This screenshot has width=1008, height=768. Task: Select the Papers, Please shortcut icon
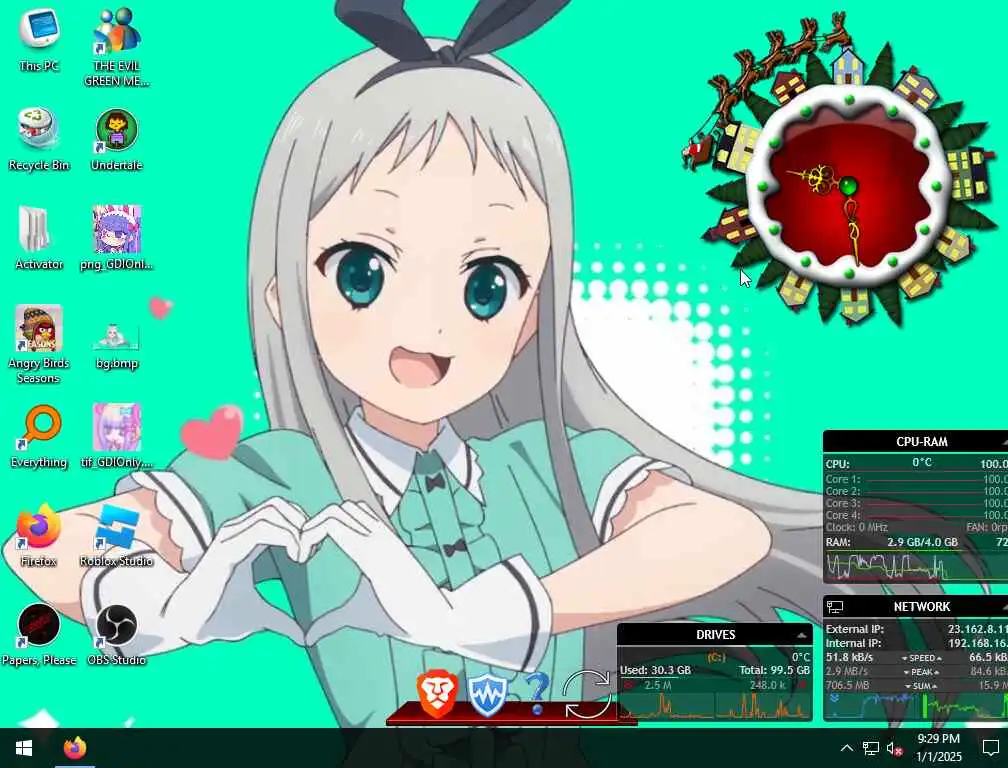coord(39,635)
